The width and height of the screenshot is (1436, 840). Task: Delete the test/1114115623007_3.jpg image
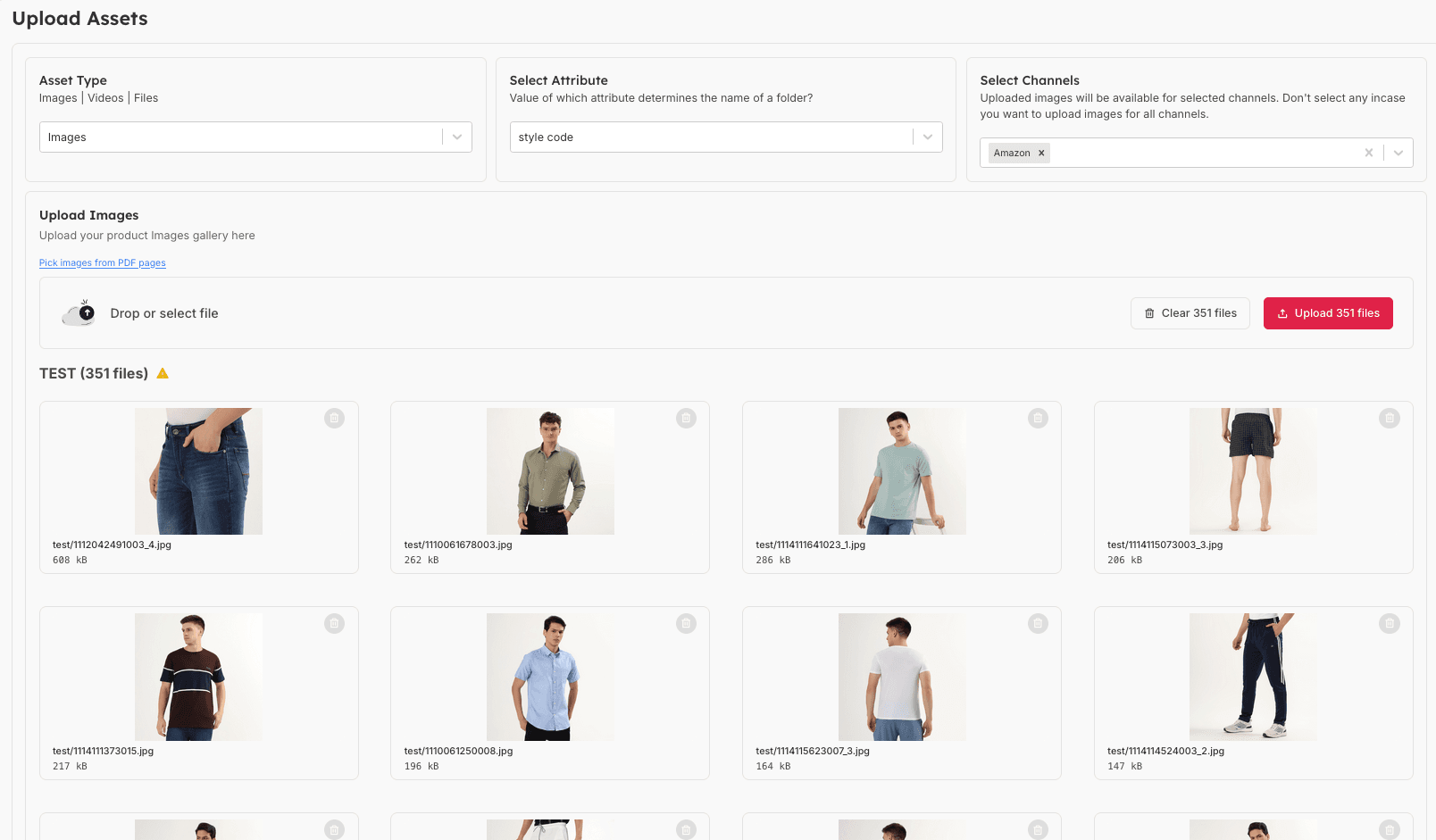1038,624
